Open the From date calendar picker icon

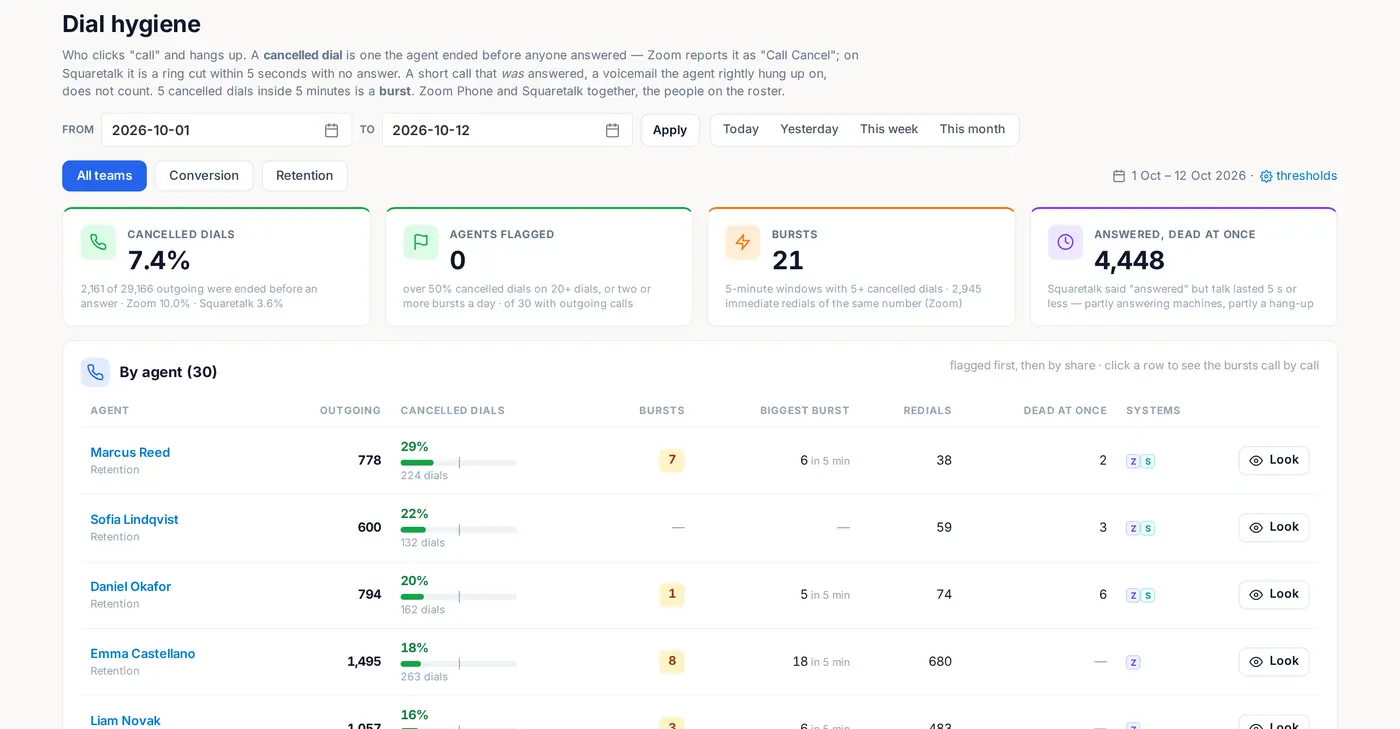(332, 130)
